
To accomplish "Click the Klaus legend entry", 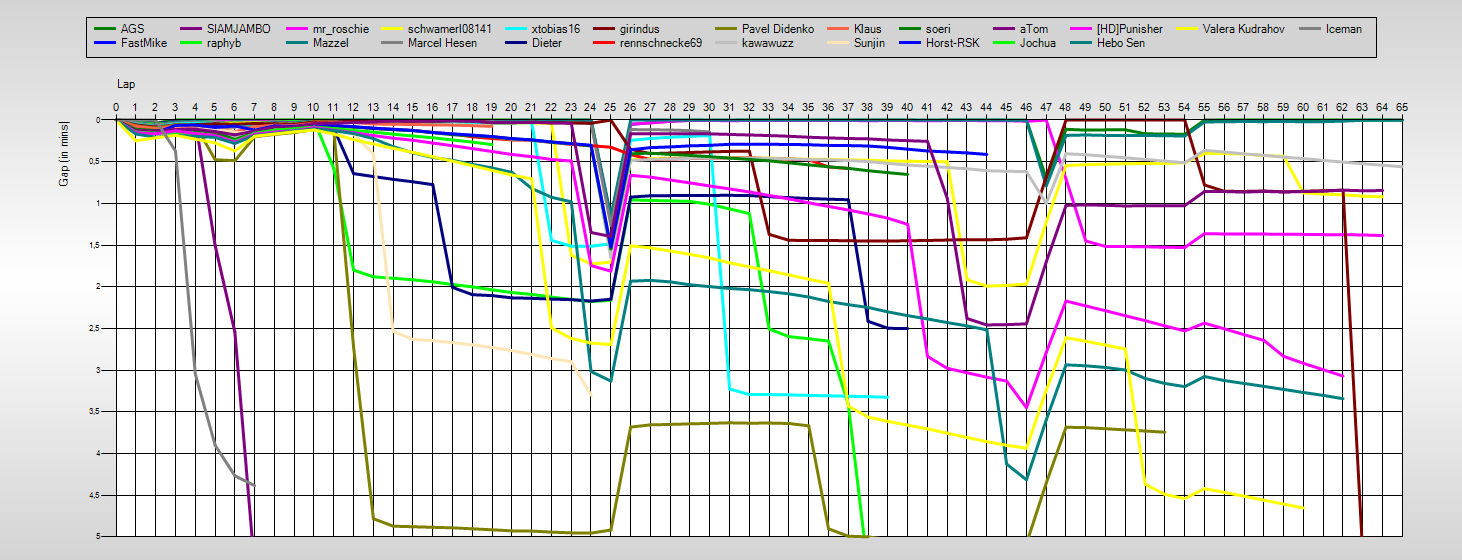I will 867,29.
